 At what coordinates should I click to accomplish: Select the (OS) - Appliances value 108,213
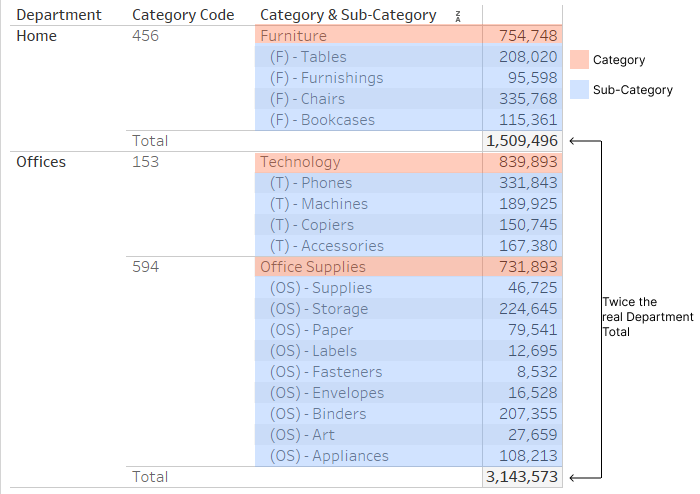point(528,456)
